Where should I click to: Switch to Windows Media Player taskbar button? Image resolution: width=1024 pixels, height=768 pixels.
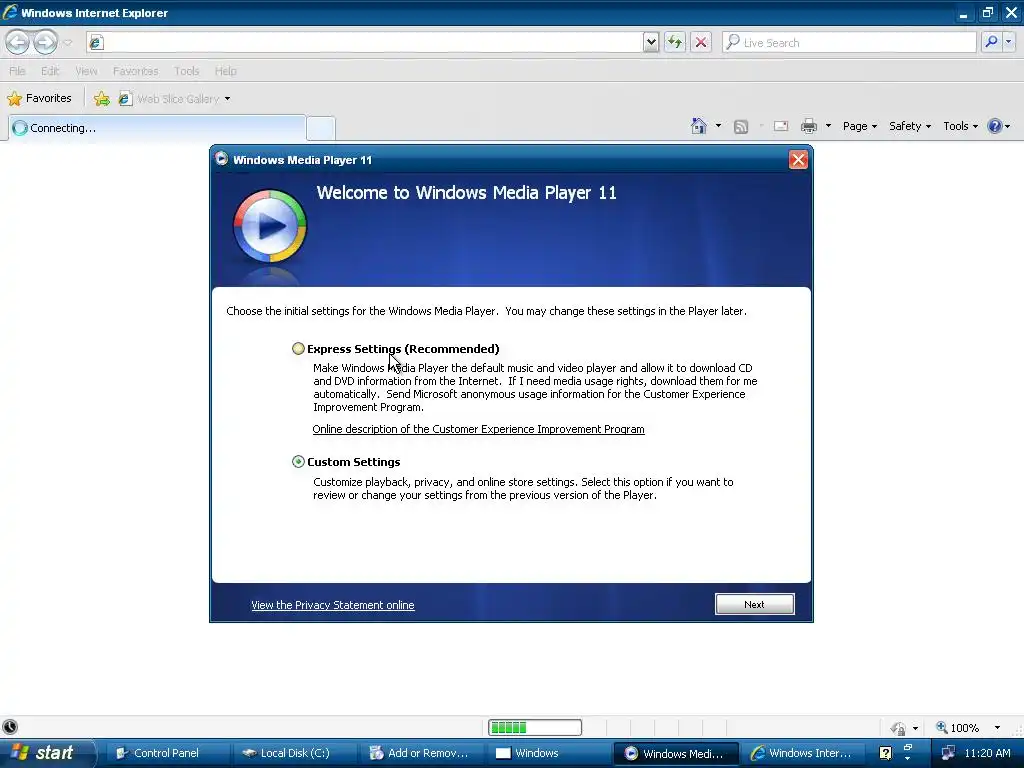click(675, 753)
